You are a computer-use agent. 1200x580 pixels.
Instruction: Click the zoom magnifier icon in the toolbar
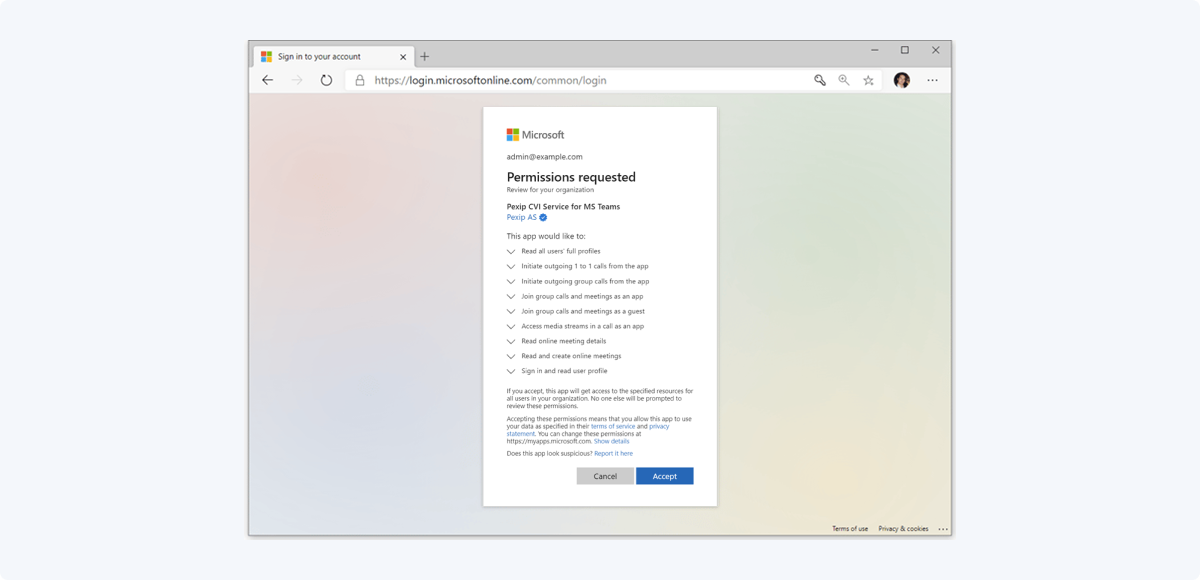pyautogui.click(x=843, y=80)
